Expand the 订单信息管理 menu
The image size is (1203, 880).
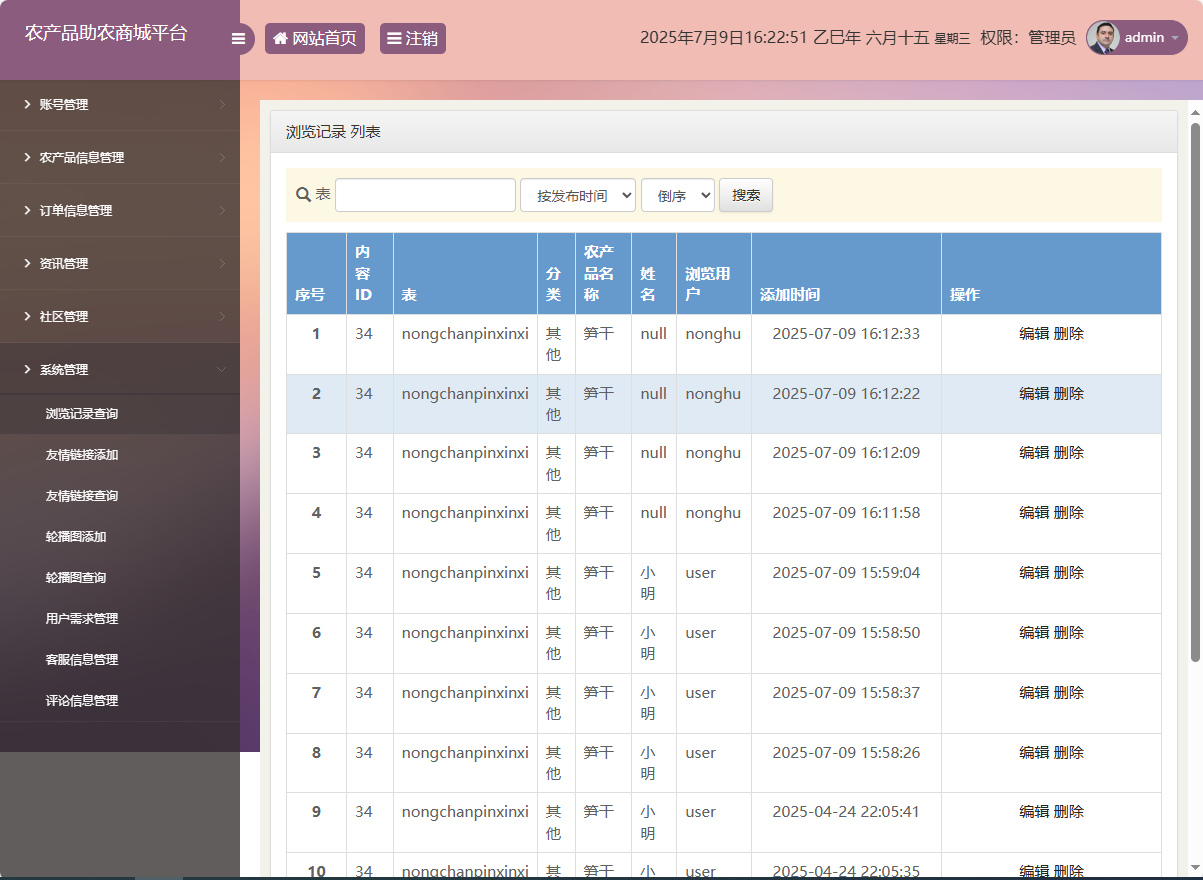[76, 211]
